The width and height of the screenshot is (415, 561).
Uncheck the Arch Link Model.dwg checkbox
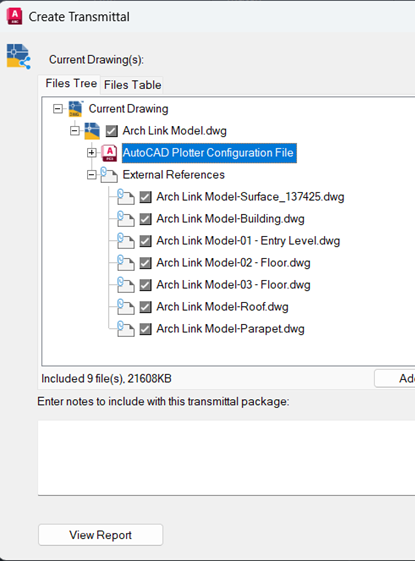point(112,131)
